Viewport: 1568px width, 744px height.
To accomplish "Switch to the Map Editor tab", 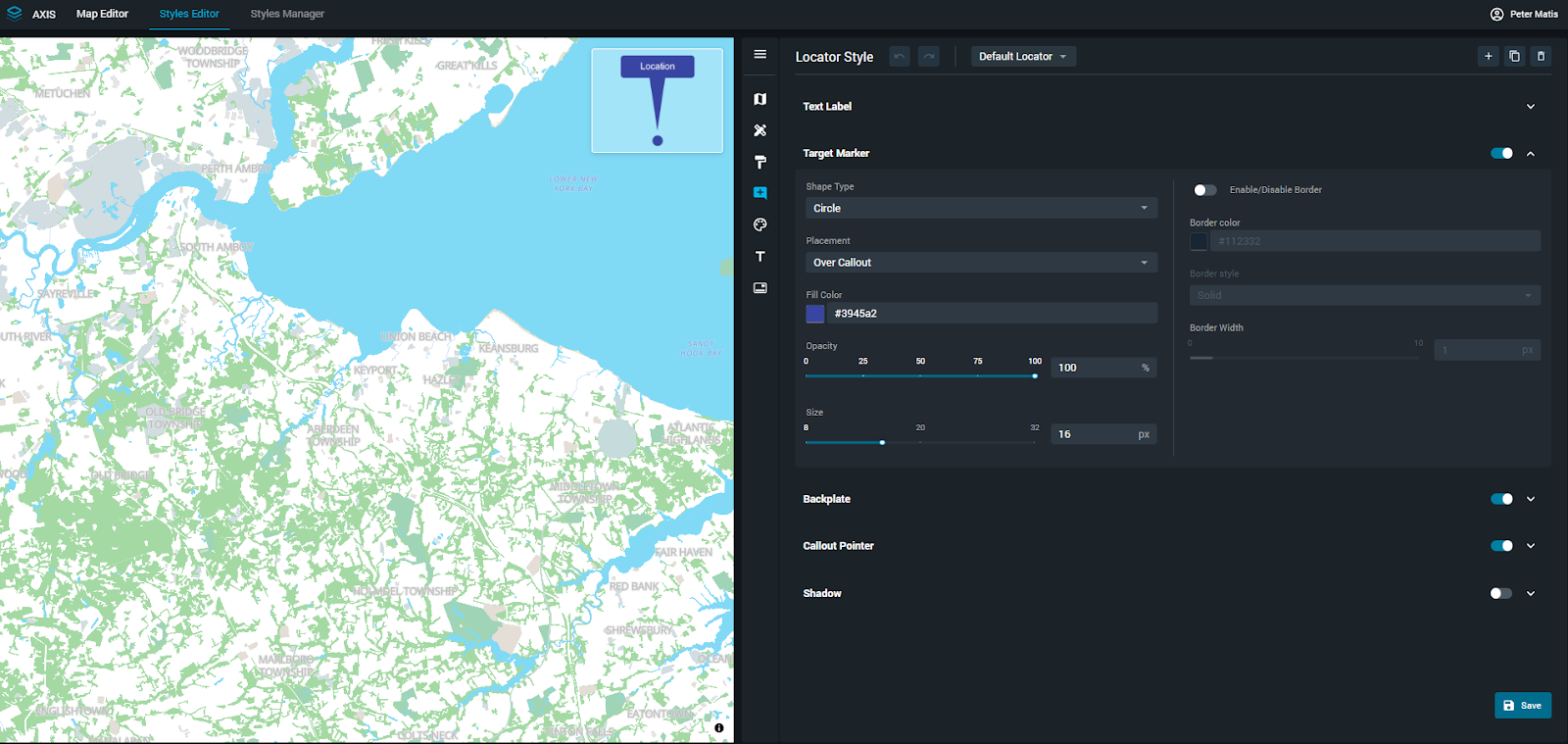I will (x=102, y=14).
